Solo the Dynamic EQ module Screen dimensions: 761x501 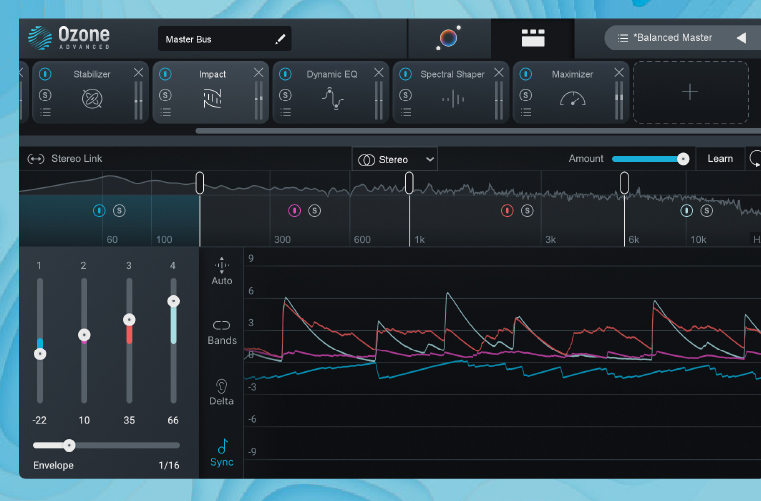click(x=285, y=95)
